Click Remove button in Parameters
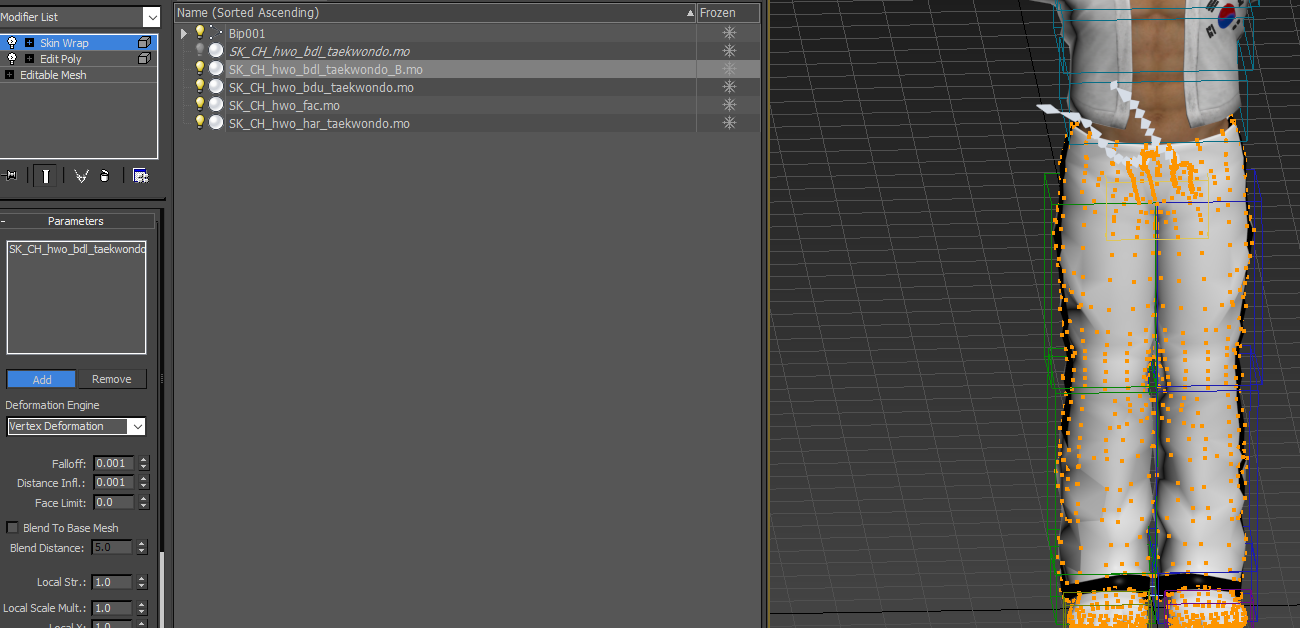Image resolution: width=1300 pixels, height=628 pixels. (112, 379)
